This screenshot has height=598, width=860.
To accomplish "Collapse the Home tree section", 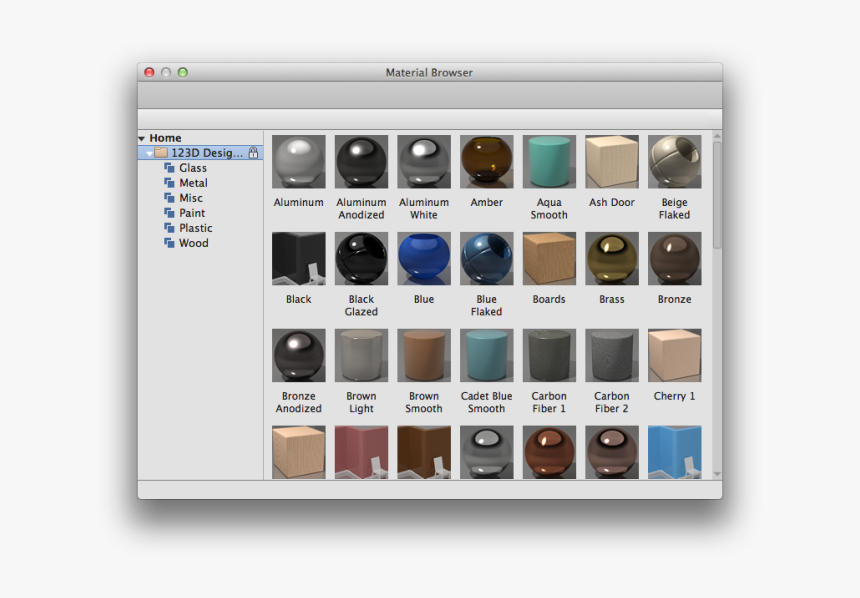I will pyautogui.click(x=143, y=137).
